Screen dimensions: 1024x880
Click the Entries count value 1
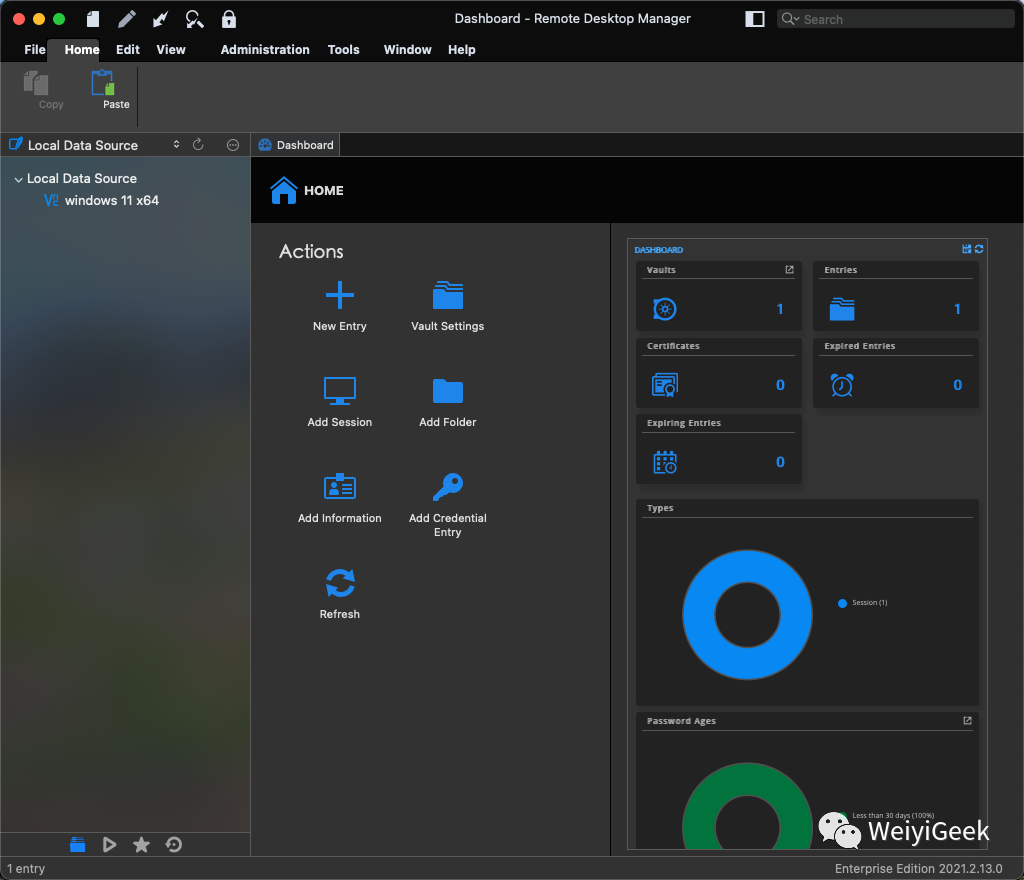click(x=957, y=309)
